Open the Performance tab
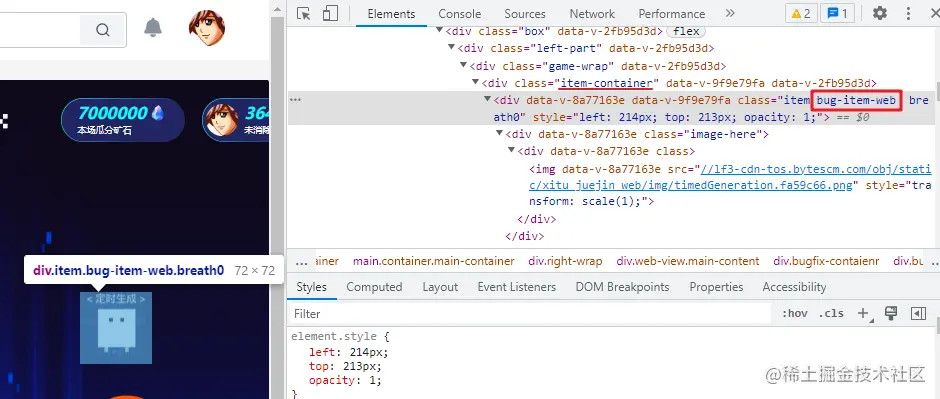940x399 pixels. tap(671, 14)
